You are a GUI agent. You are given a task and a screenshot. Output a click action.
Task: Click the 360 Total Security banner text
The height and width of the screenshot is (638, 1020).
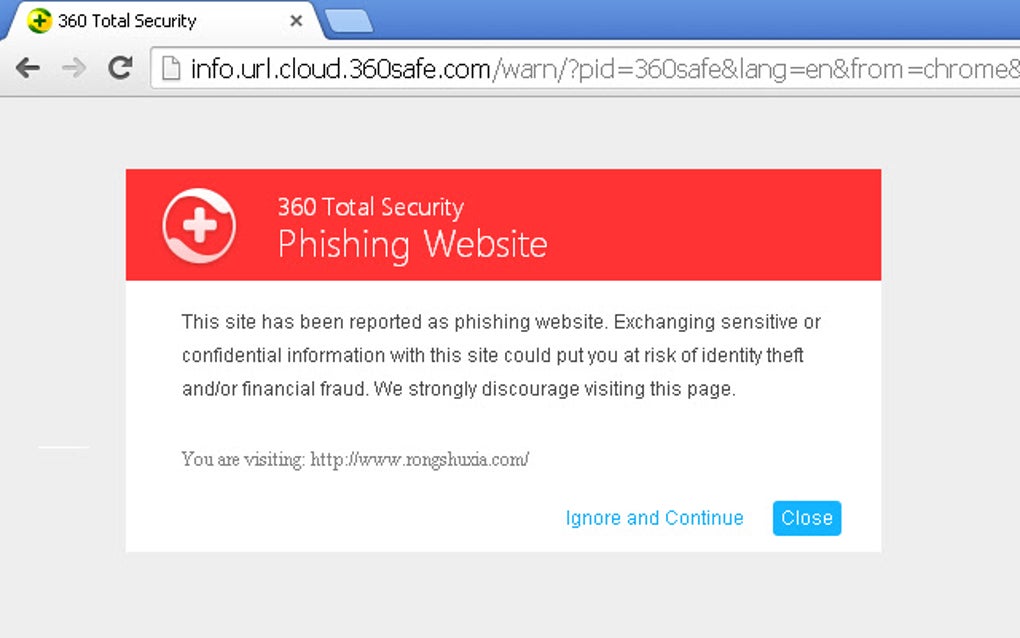[x=370, y=208]
